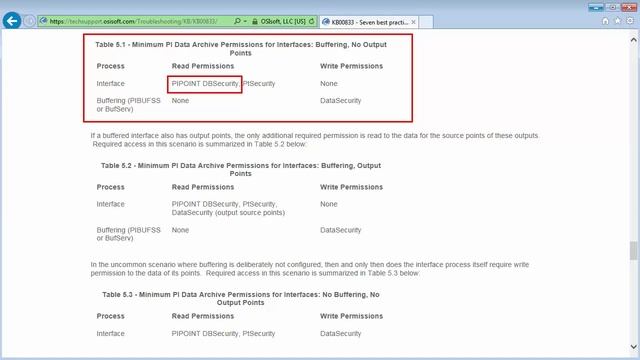Click 'DataSecurity' write permission in Table 5.1
The height and width of the screenshot is (360, 640).
tap(341, 101)
